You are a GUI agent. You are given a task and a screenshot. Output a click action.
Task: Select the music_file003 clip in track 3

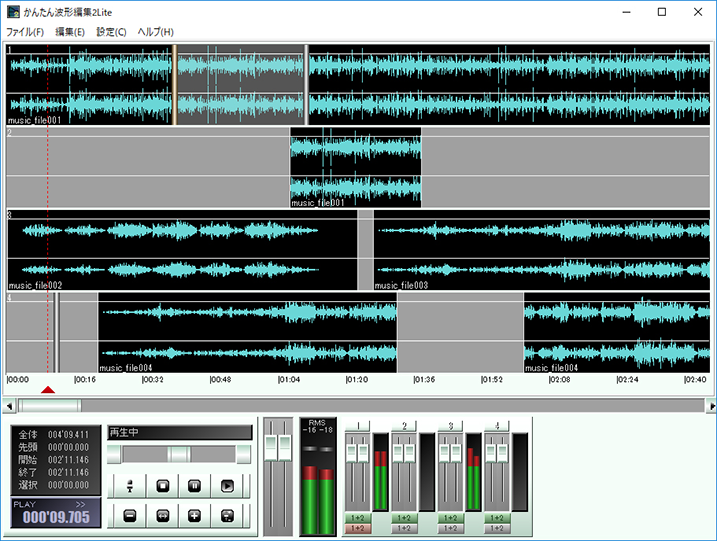[x=542, y=250]
